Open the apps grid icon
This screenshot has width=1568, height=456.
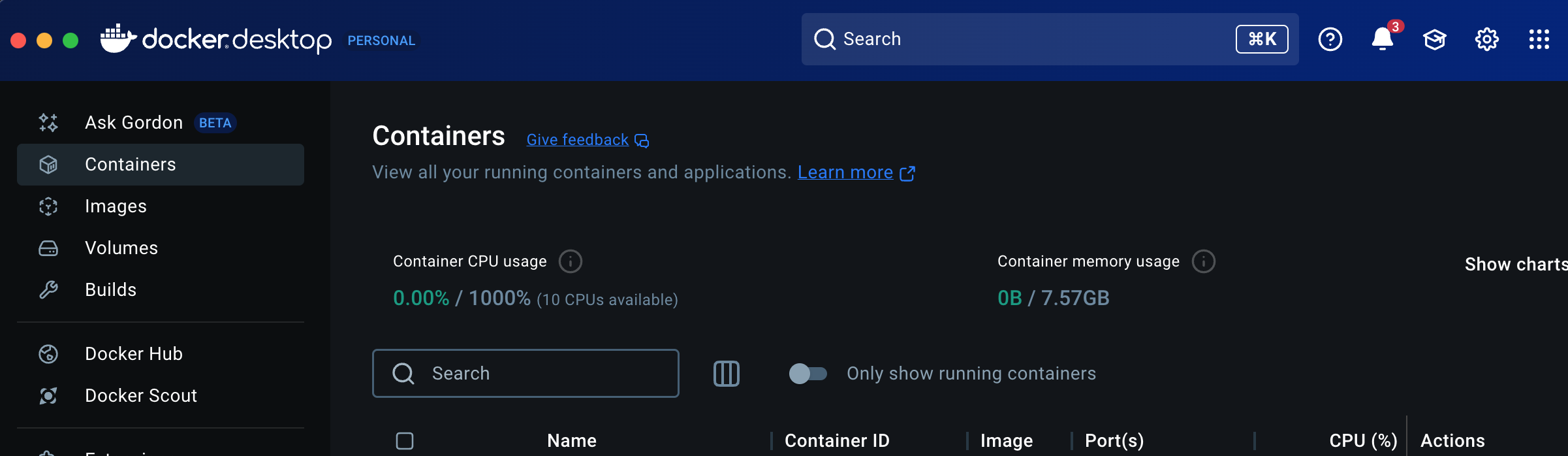[x=1539, y=39]
